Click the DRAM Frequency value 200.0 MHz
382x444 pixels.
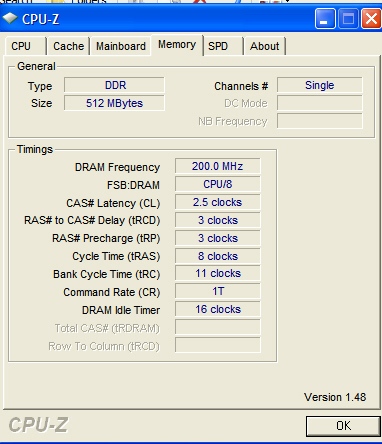pos(218,166)
